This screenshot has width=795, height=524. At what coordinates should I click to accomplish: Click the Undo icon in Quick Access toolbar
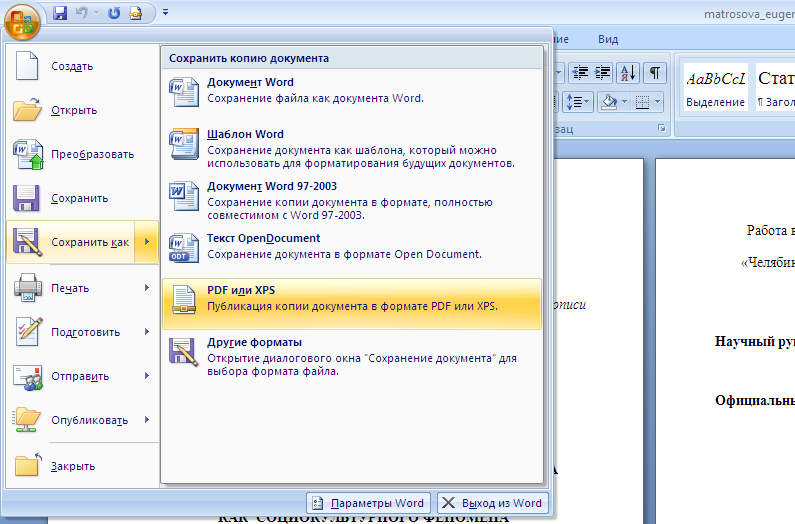click(x=81, y=13)
